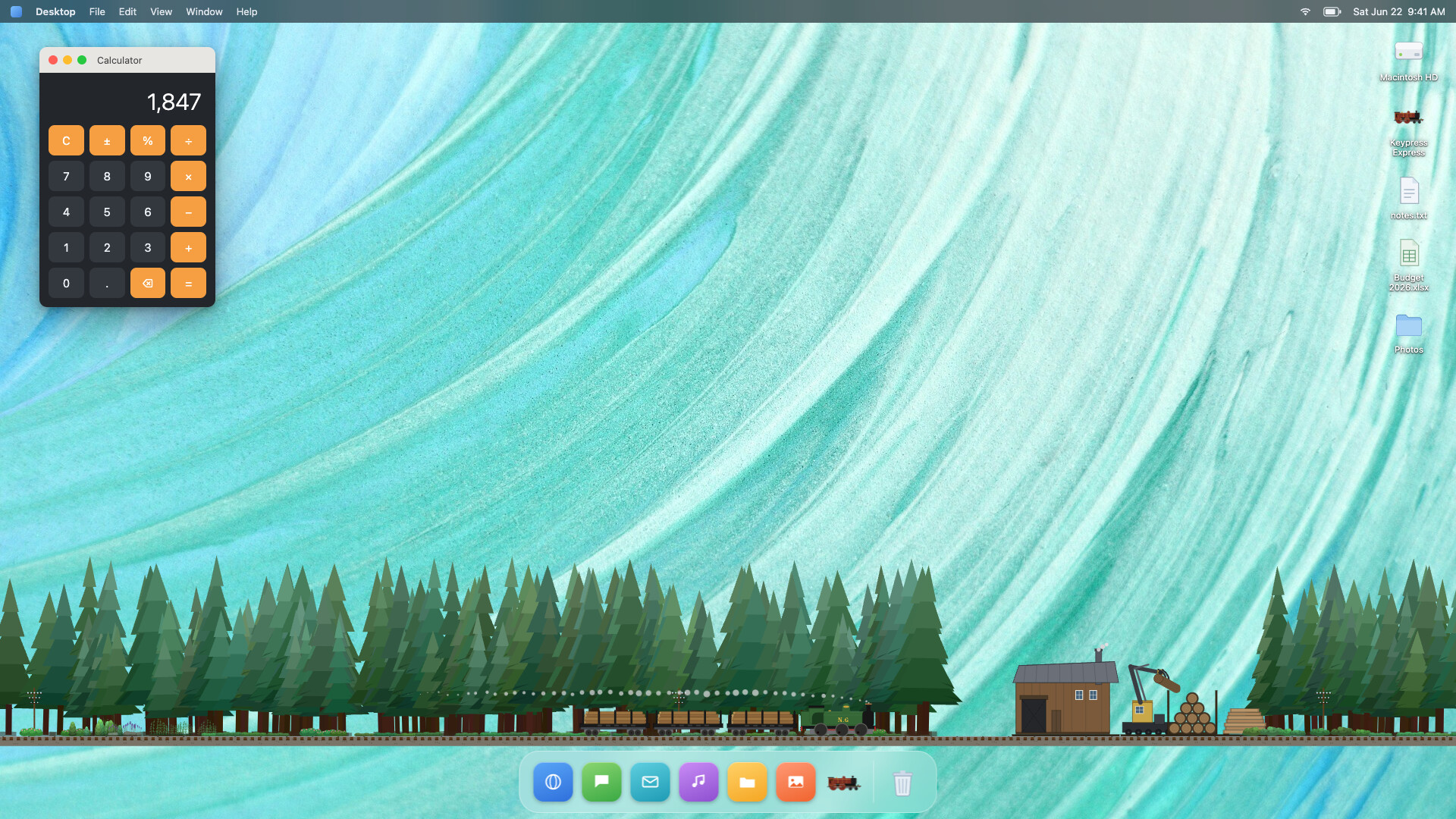Click the backspace key in Calculator
The width and height of the screenshot is (1456, 819).
[148, 283]
